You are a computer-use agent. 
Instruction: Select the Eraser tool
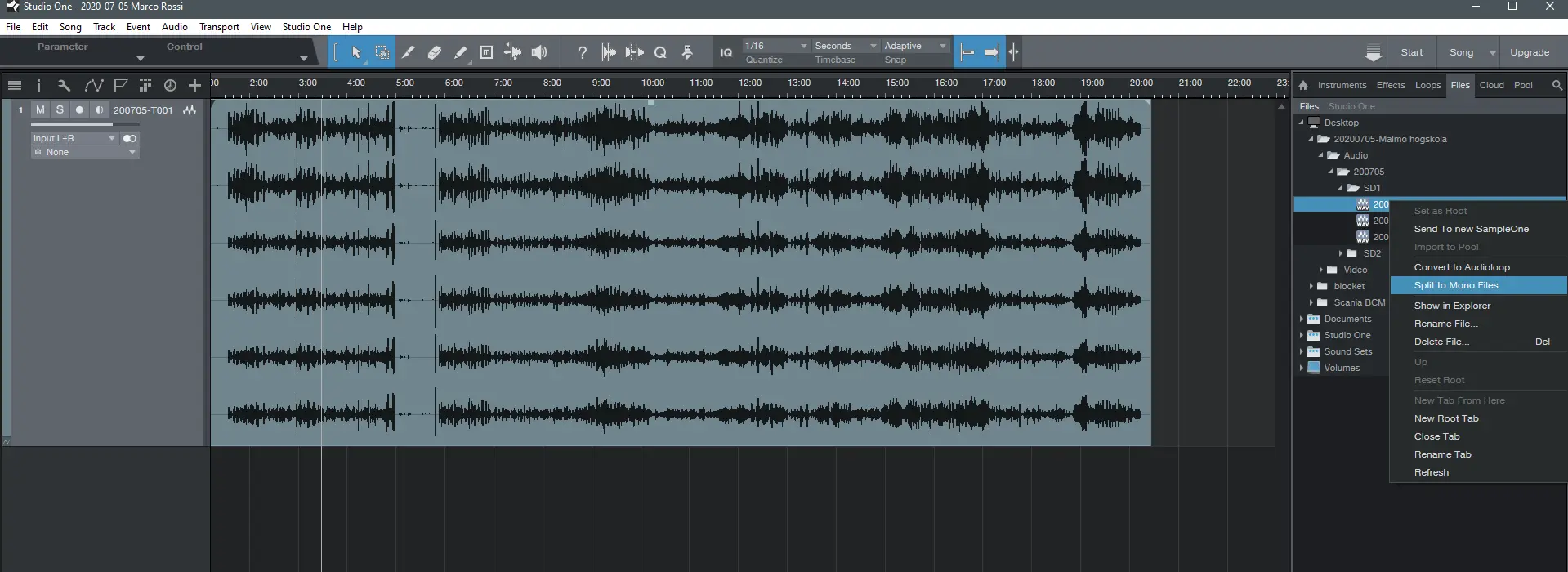pos(435,52)
